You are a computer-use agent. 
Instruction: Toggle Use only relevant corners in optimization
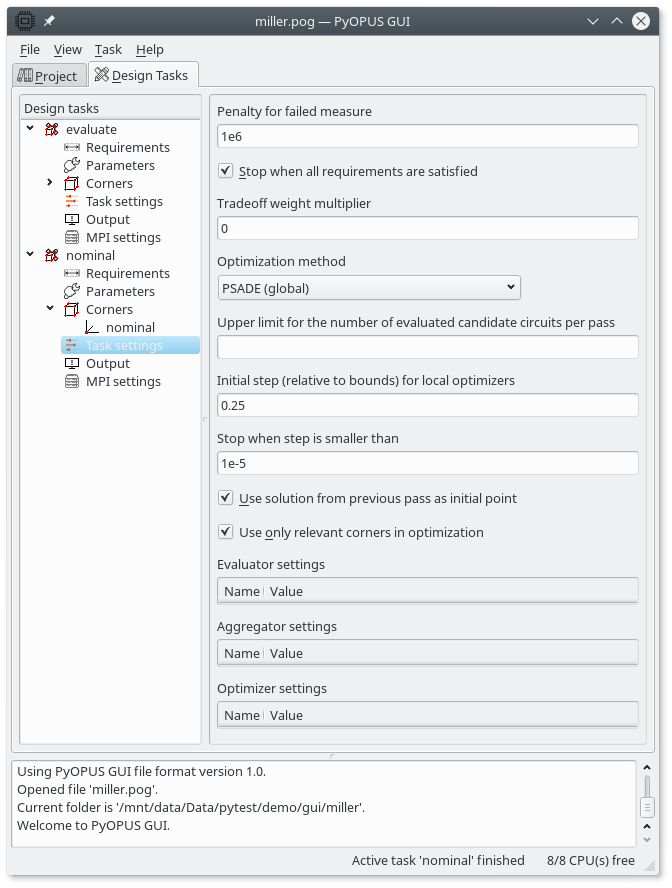coord(226,532)
